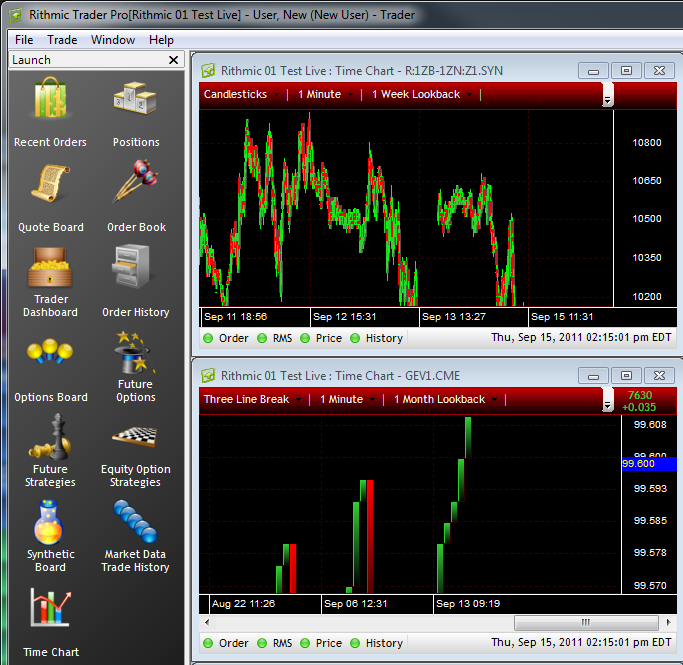Open the 1 Minute interval dropdown in the GEV1.CME chart
Screen dimensions: 683x665
point(347,399)
